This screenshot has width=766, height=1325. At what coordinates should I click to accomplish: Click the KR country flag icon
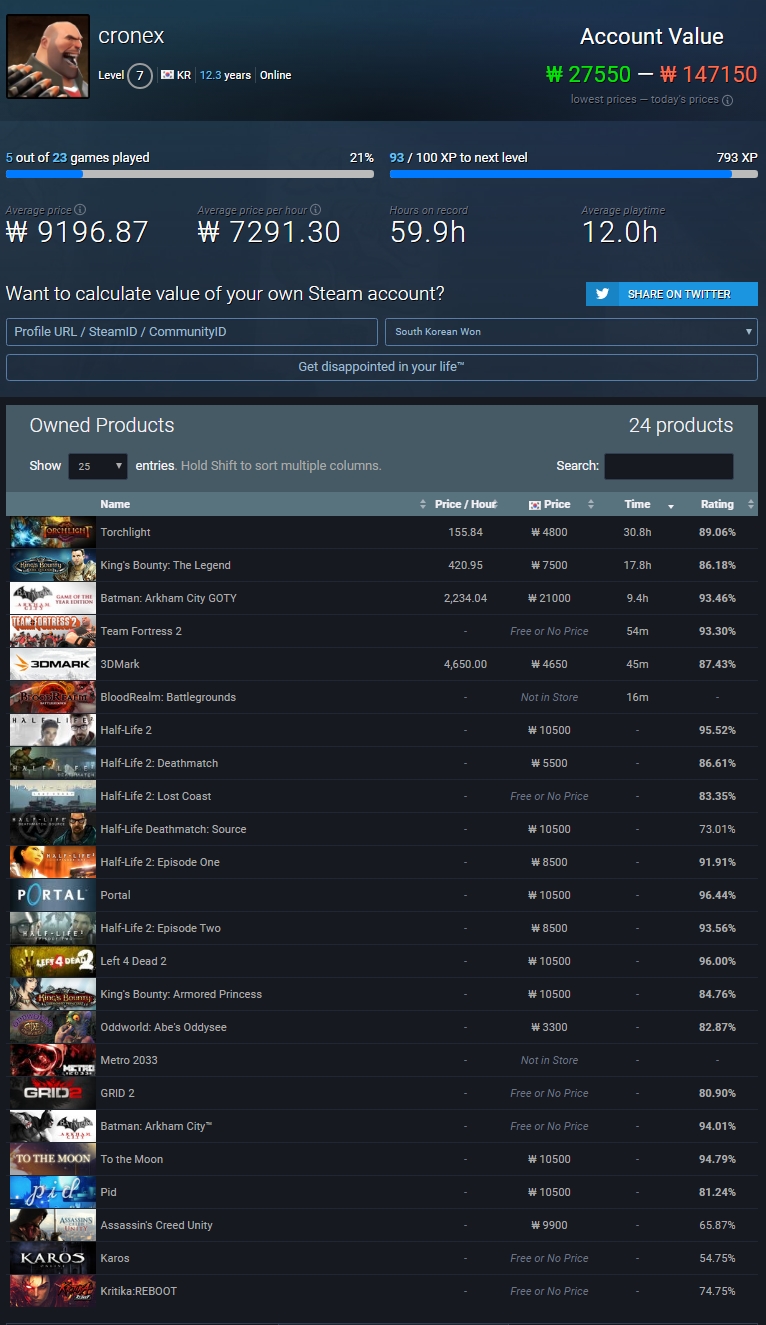pos(168,75)
